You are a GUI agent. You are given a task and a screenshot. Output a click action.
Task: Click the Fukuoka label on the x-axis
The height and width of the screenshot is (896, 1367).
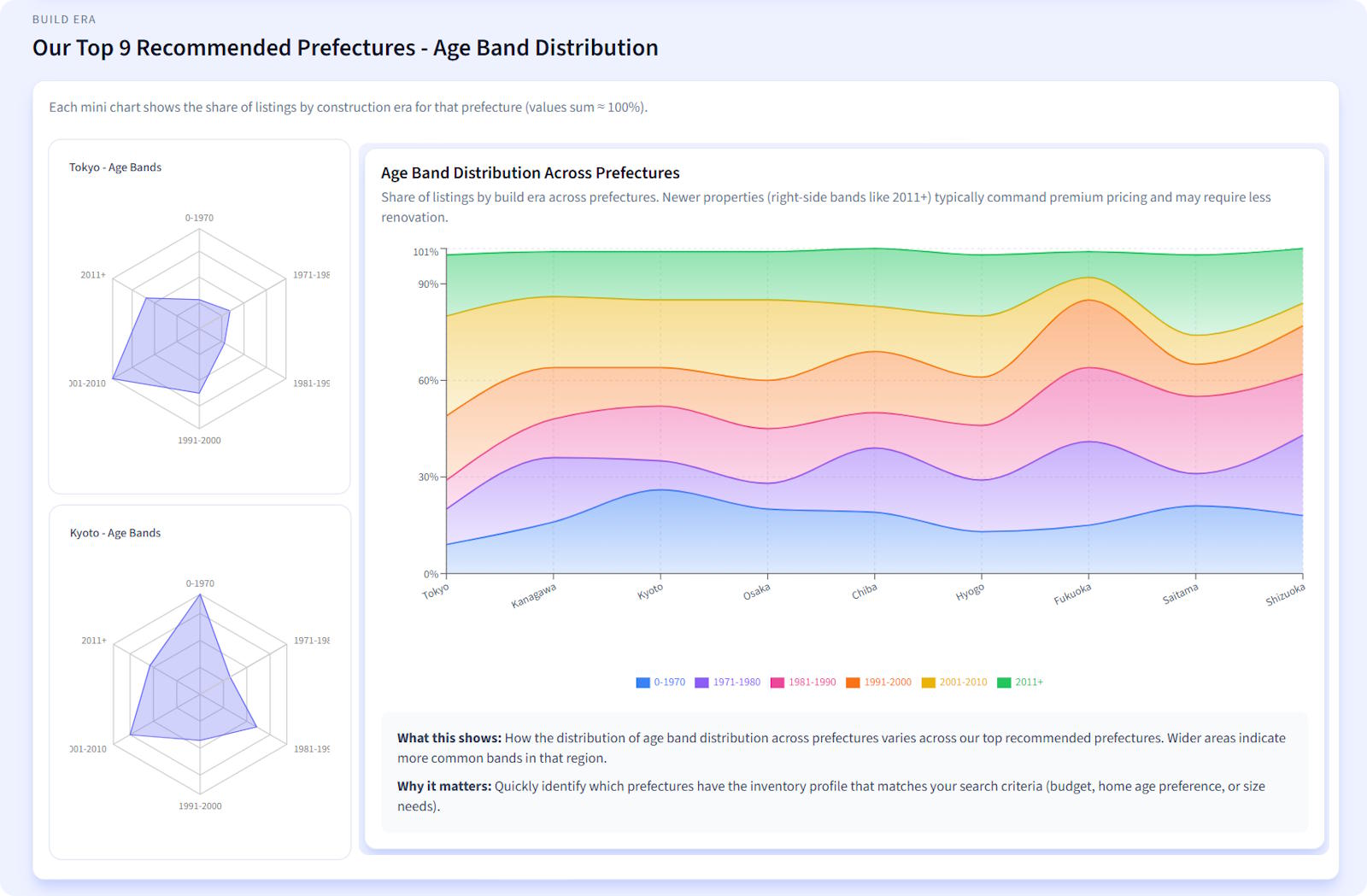1072,594
